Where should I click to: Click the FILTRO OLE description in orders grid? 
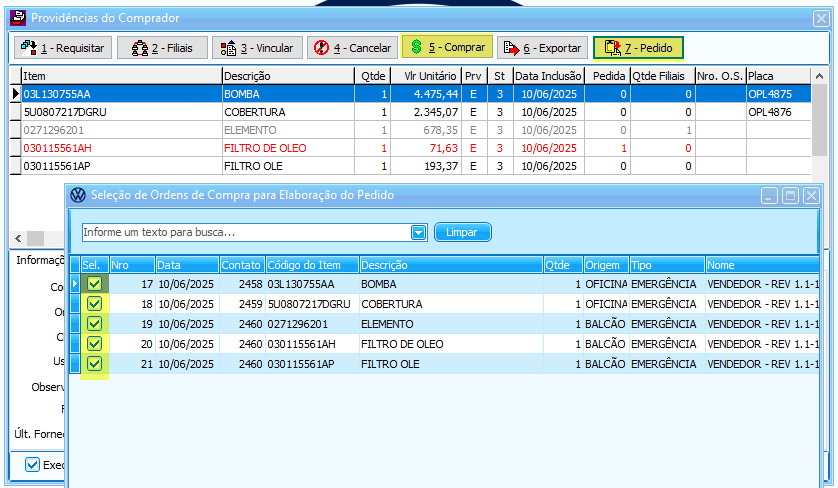pyautogui.click(x=390, y=364)
